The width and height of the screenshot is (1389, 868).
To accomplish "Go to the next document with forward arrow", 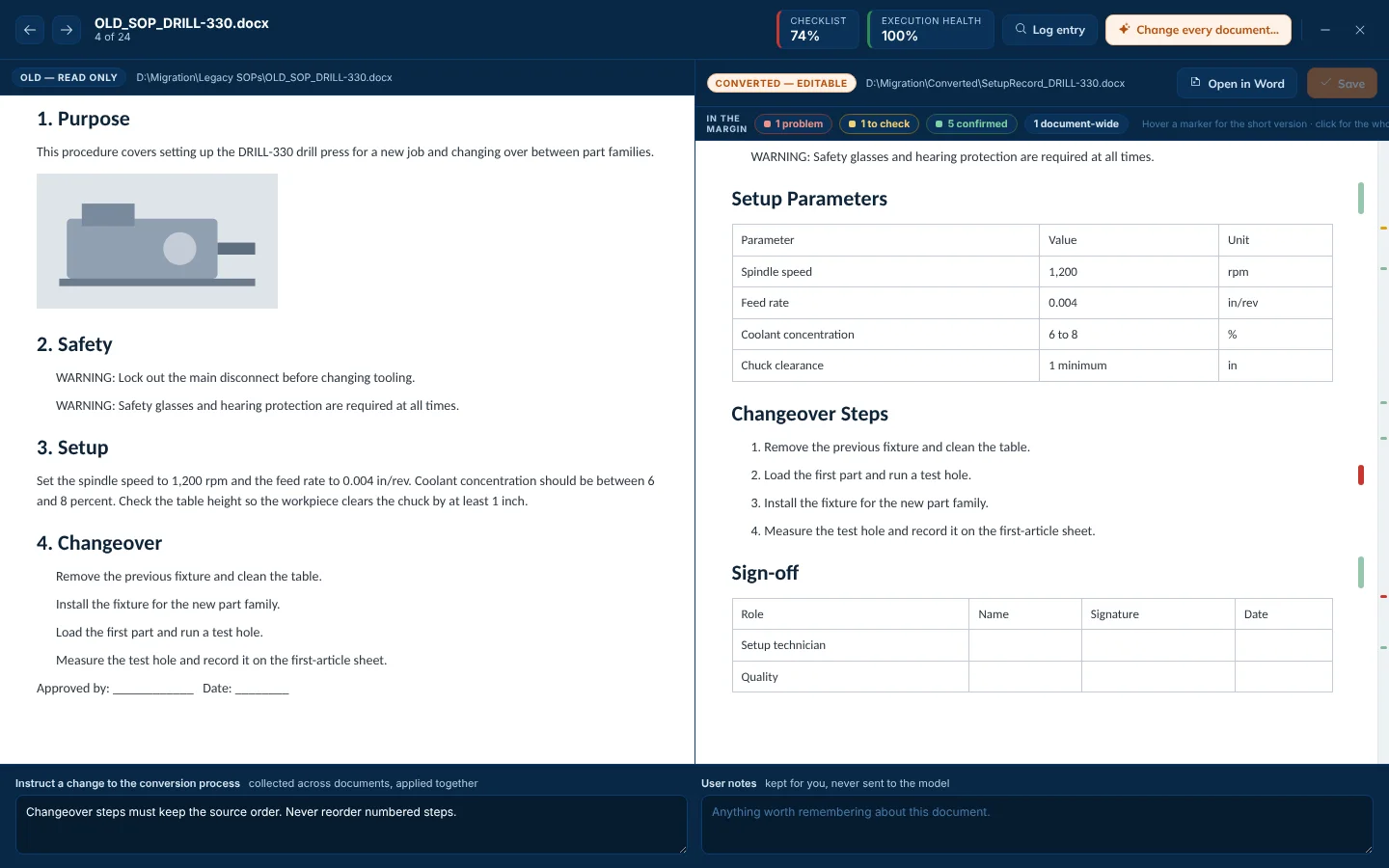I will coord(67,30).
